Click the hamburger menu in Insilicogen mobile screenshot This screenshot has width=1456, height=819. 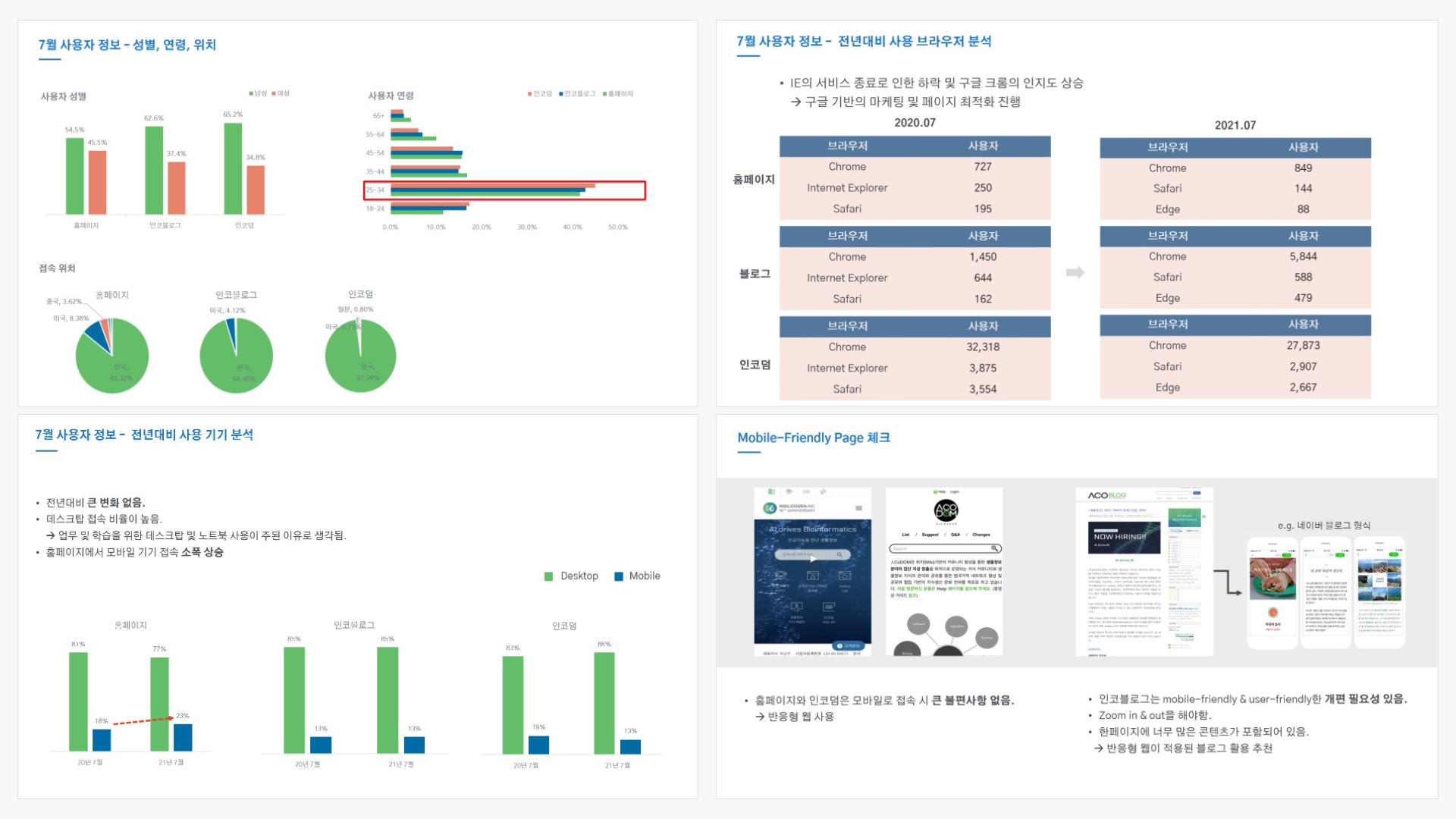pyautogui.click(x=858, y=508)
